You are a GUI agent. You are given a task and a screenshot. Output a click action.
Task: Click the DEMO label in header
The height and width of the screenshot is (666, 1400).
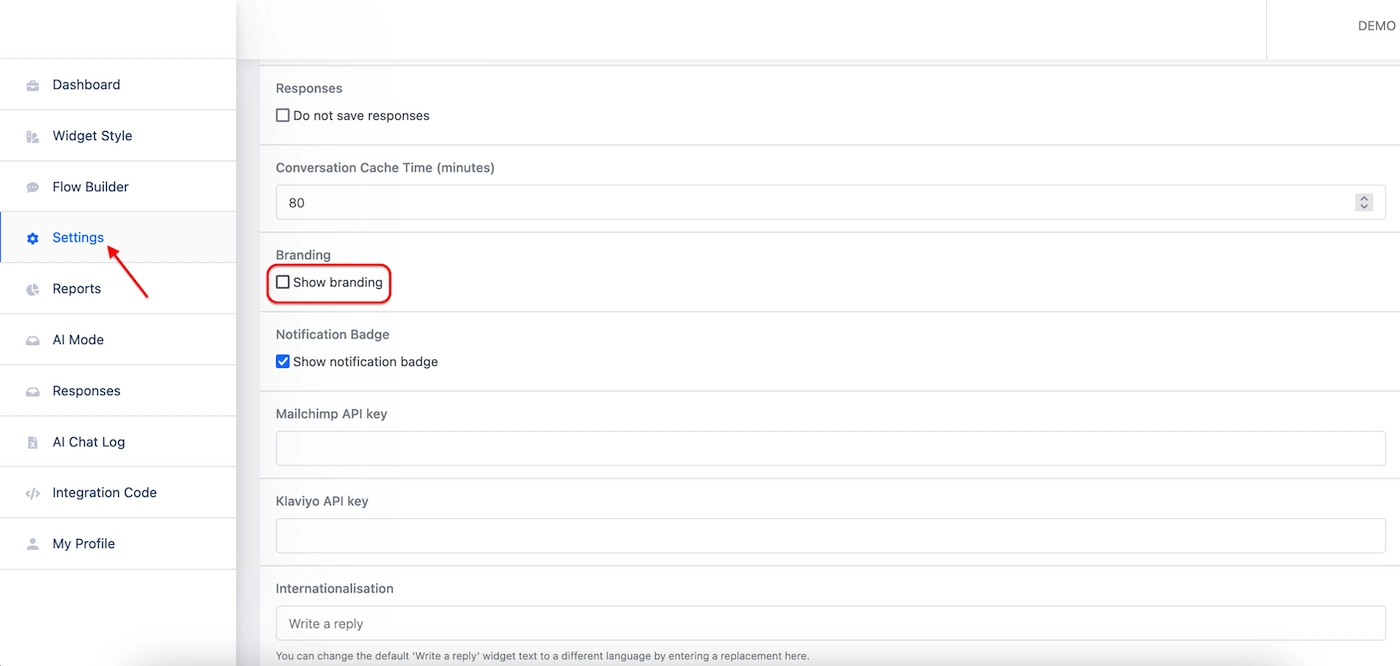point(1376,26)
